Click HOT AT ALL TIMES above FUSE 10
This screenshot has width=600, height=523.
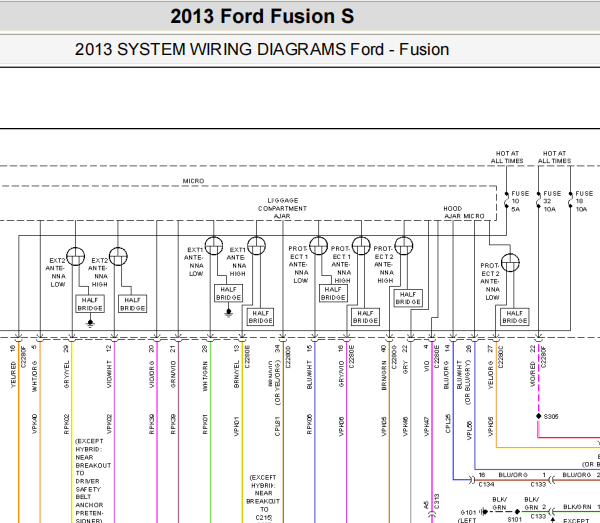(x=507, y=157)
